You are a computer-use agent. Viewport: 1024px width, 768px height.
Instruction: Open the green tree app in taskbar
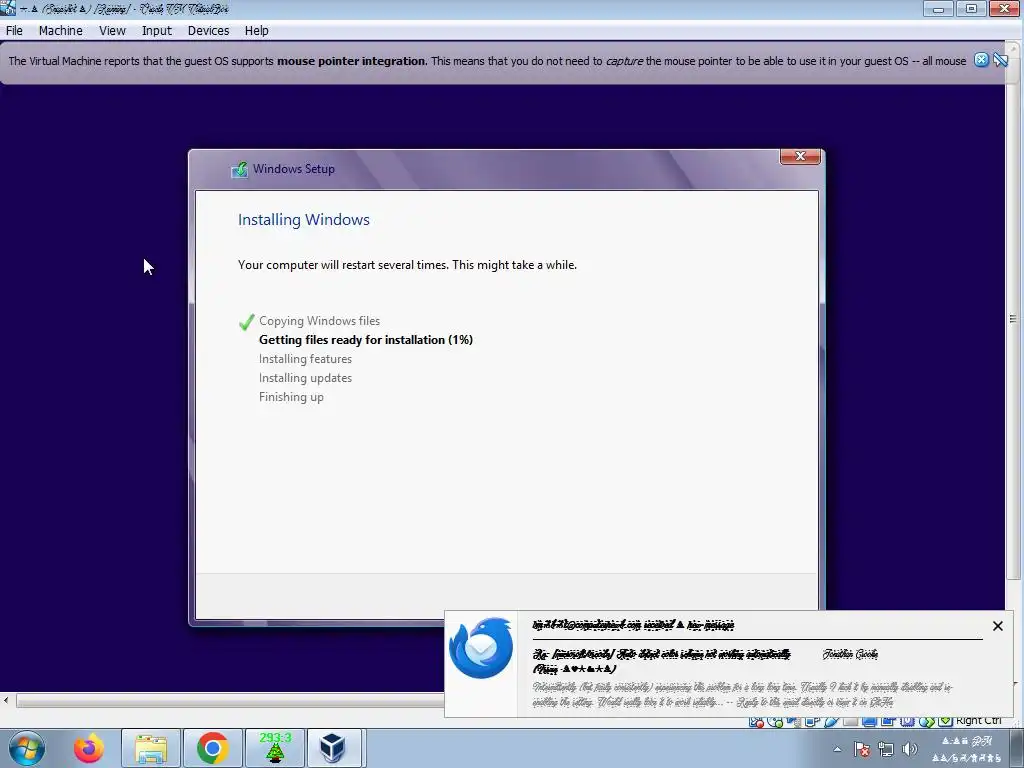coord(274,748)
